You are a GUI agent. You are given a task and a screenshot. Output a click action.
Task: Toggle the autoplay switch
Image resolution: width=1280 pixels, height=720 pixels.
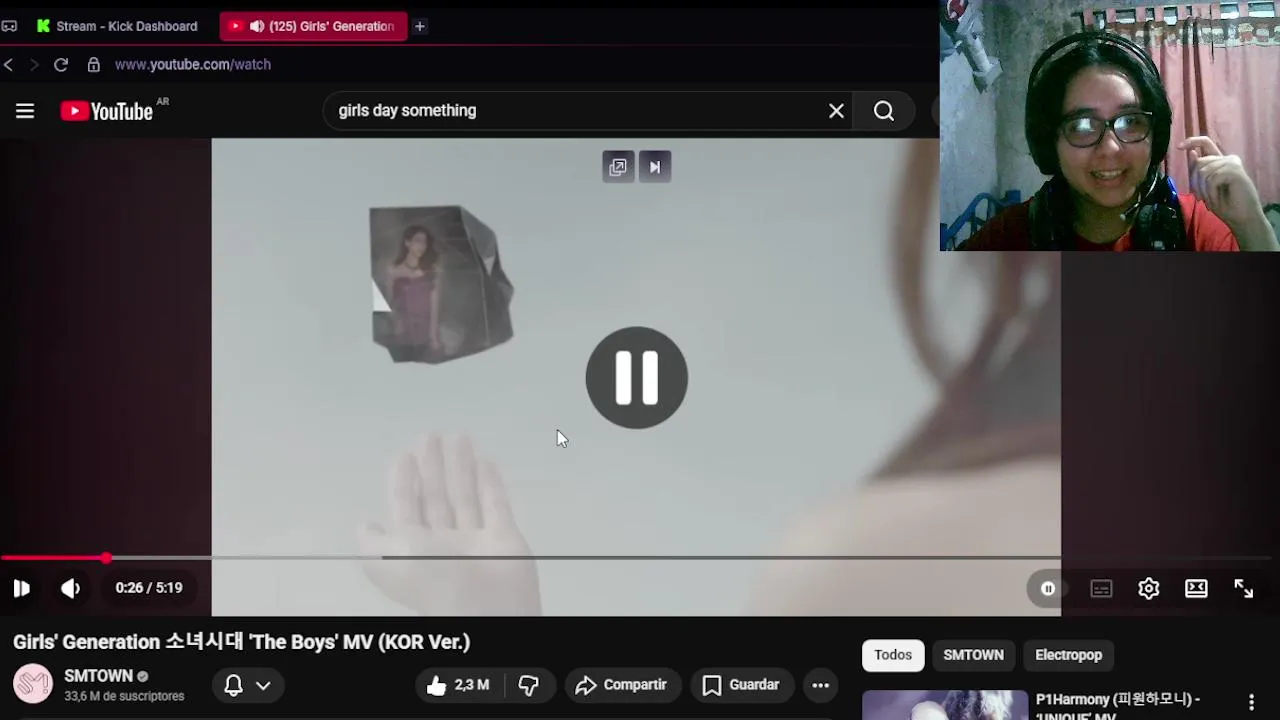tap(1048, 589)
